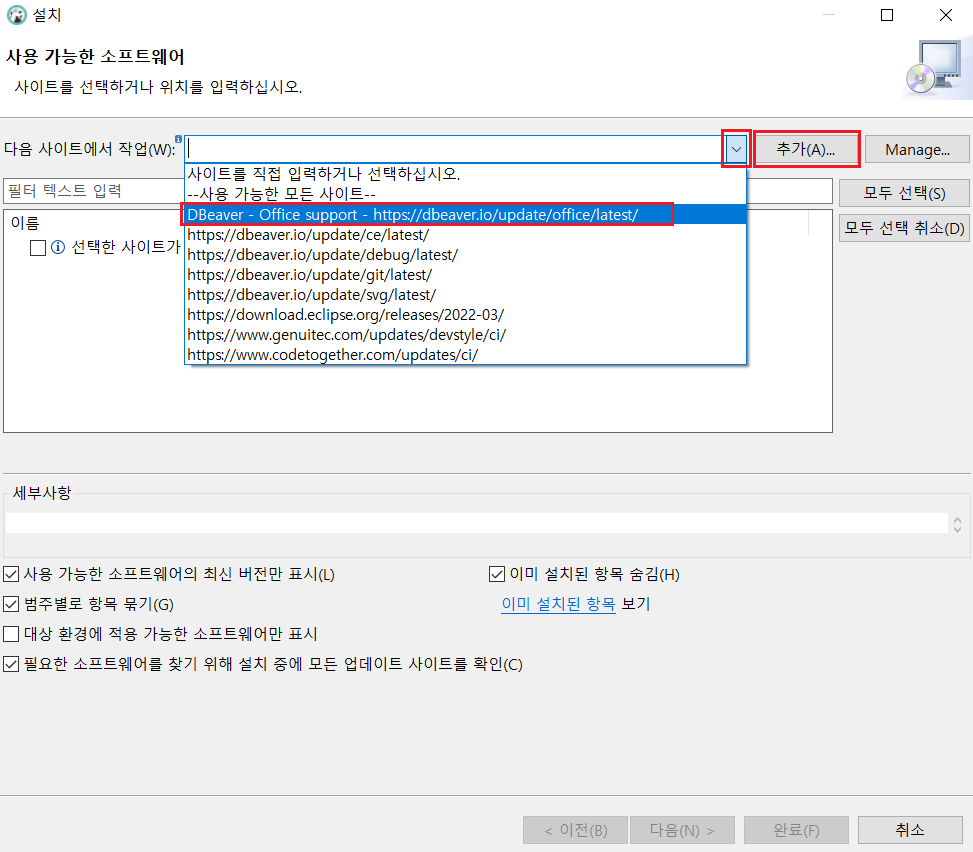Click the DBeaver icon in title bar
Image resolution: width=973 pixels, height=852 pixels.
click(x=16, y=15)
